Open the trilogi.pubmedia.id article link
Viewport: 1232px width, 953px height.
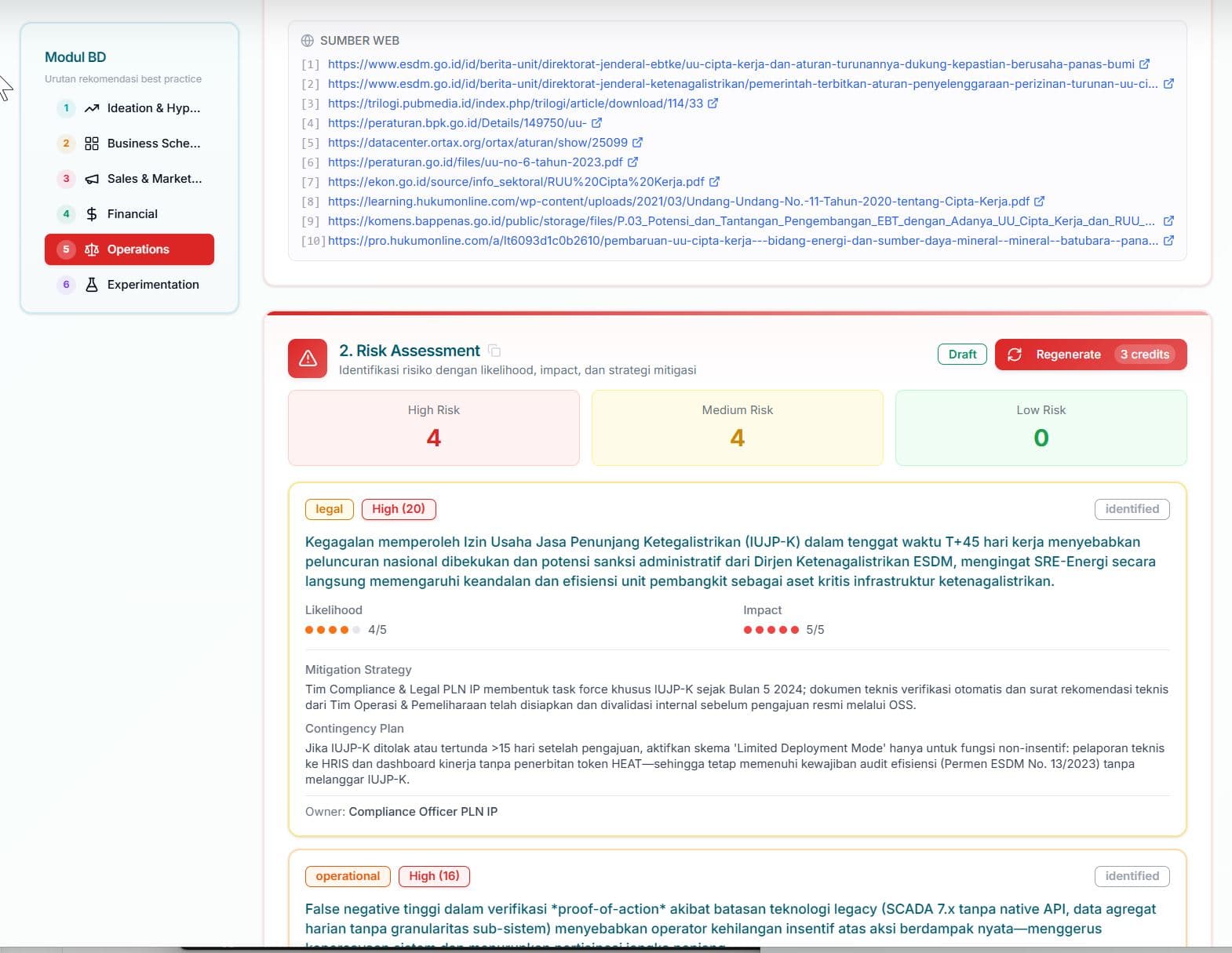pyautogui.click(x=516, y=104)
